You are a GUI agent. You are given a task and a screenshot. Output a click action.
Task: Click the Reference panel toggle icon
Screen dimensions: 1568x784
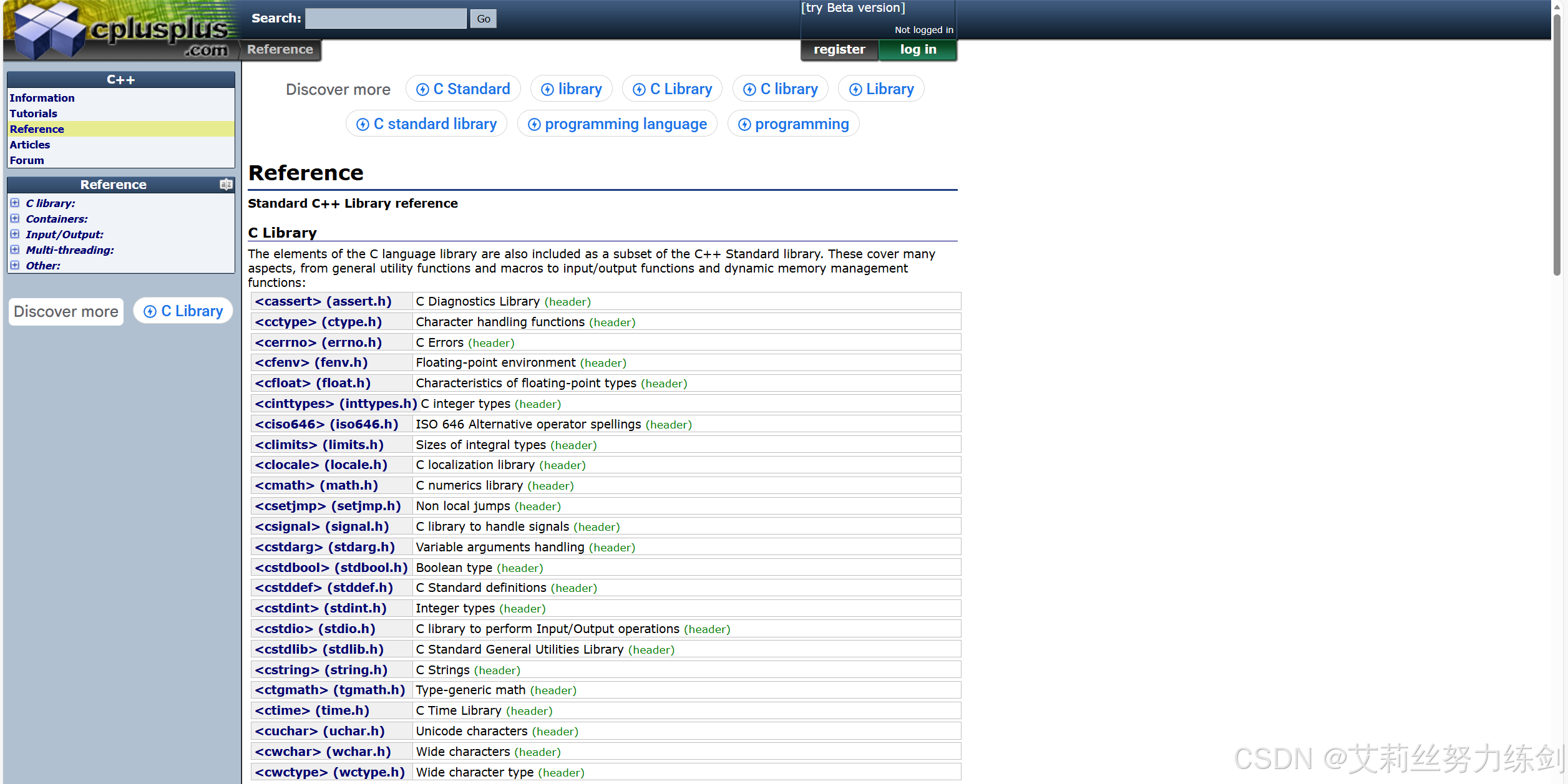pos(226,184)
